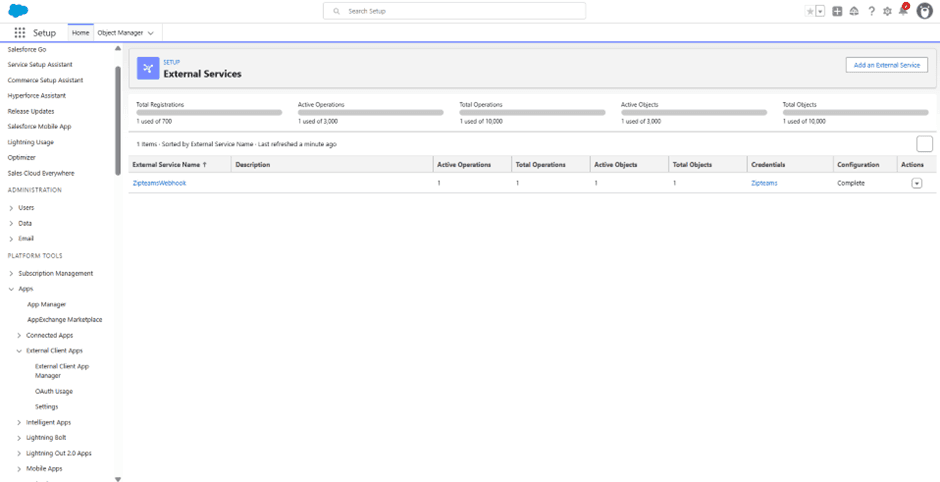Screen dimensions: 940x482
Task: Open the App Launcher grid icon
Action: (20, 33)
